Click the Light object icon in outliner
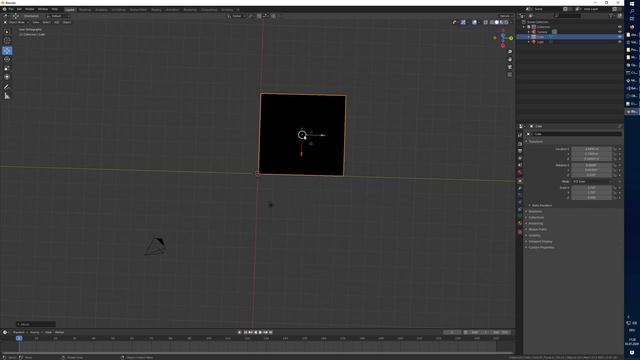 pyautogui.click(x=533, y=42)
